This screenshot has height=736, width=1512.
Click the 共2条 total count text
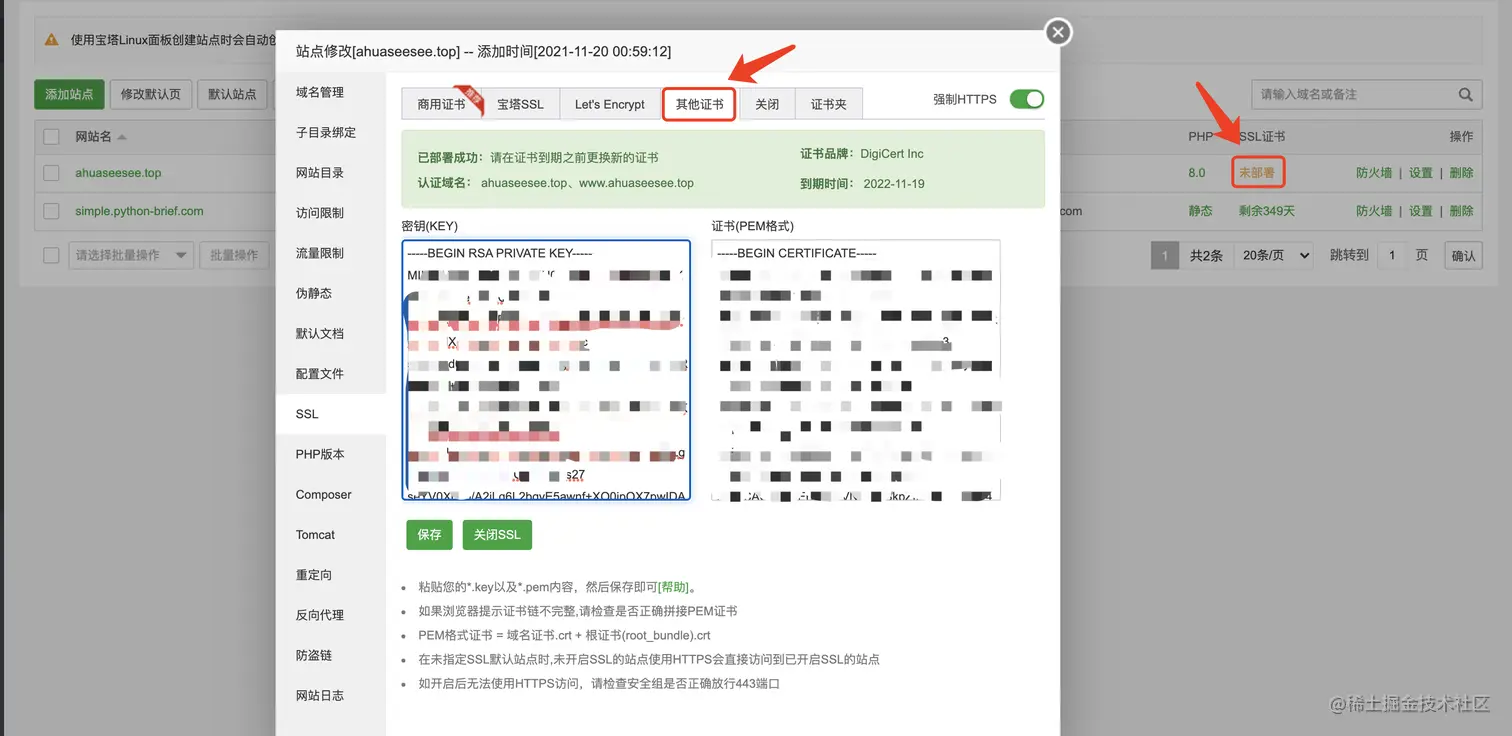click(1206, 255)
